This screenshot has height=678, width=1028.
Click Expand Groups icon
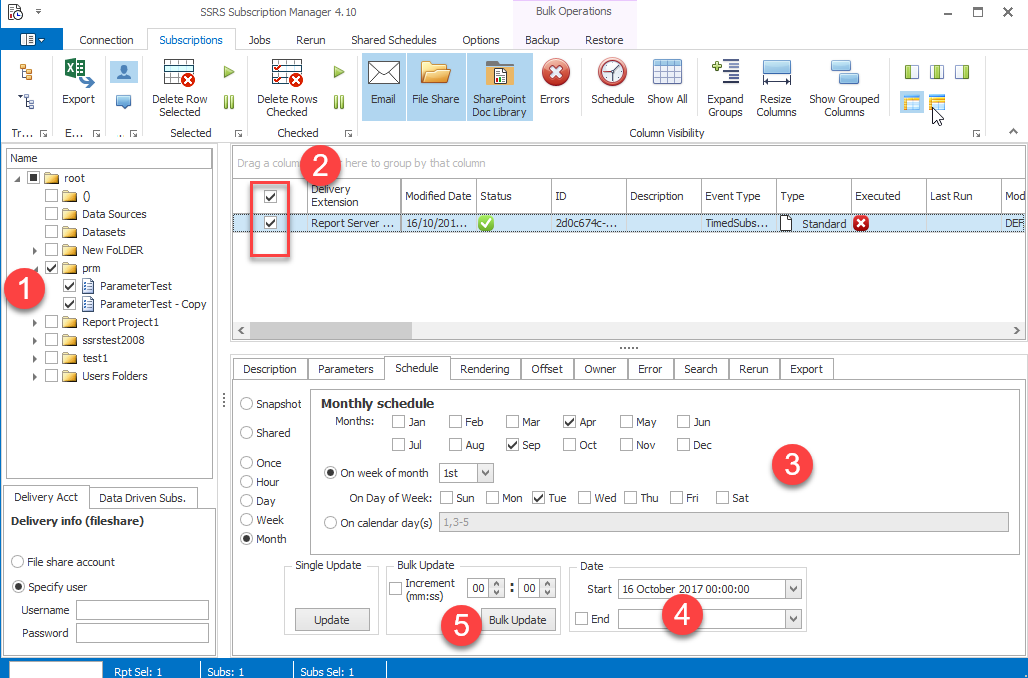pos(725,73)
